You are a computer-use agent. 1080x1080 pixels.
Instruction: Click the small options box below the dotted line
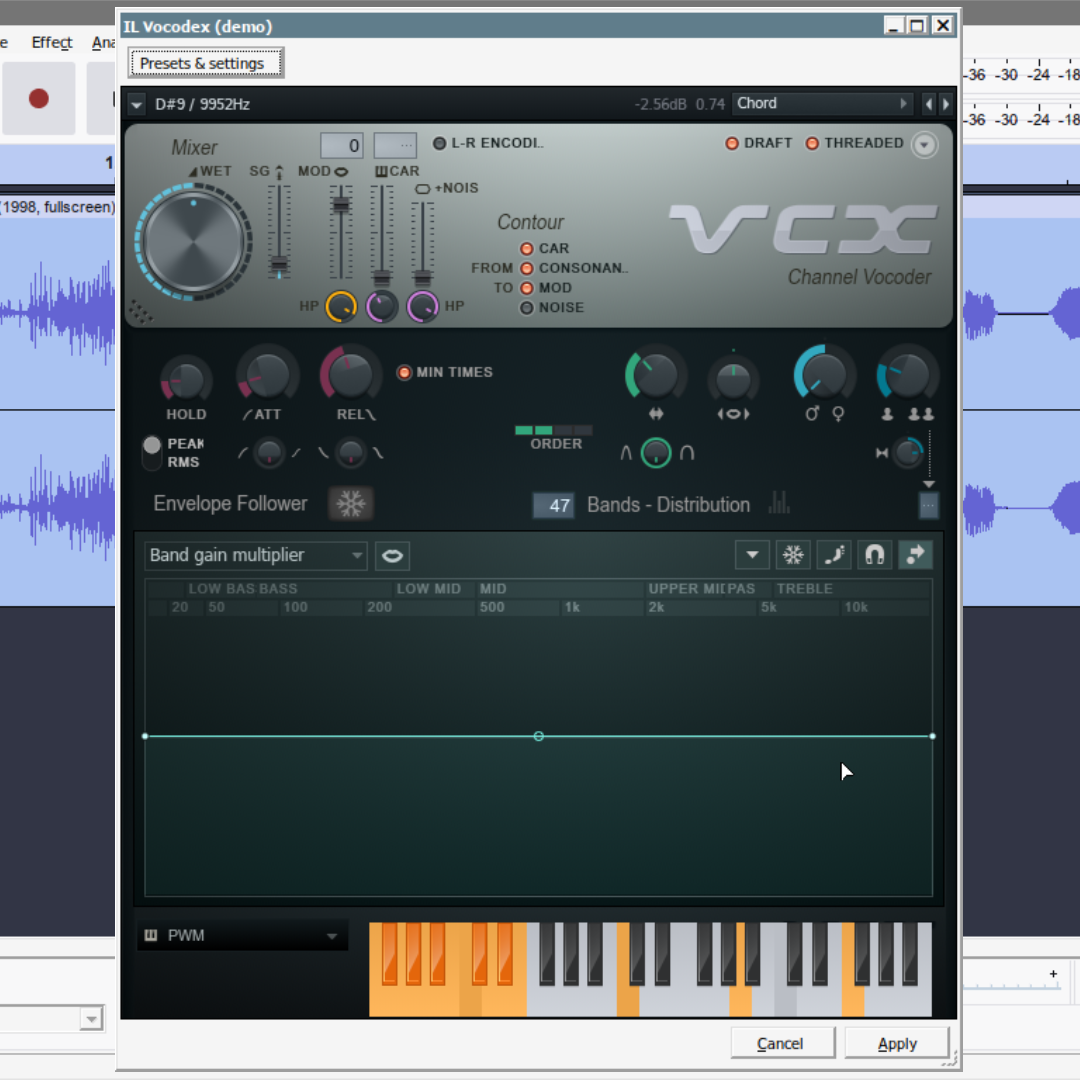tap(928, 506)
